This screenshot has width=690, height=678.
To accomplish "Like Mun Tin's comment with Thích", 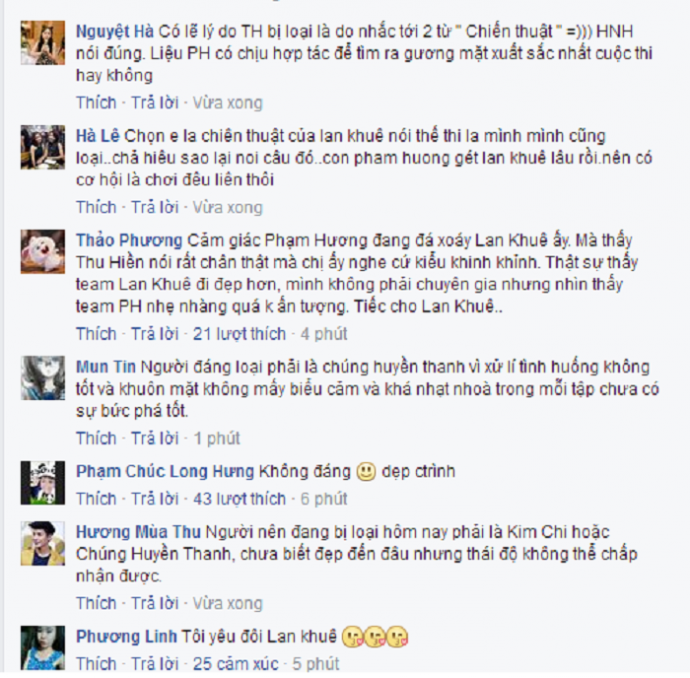I will pos(96,438).
